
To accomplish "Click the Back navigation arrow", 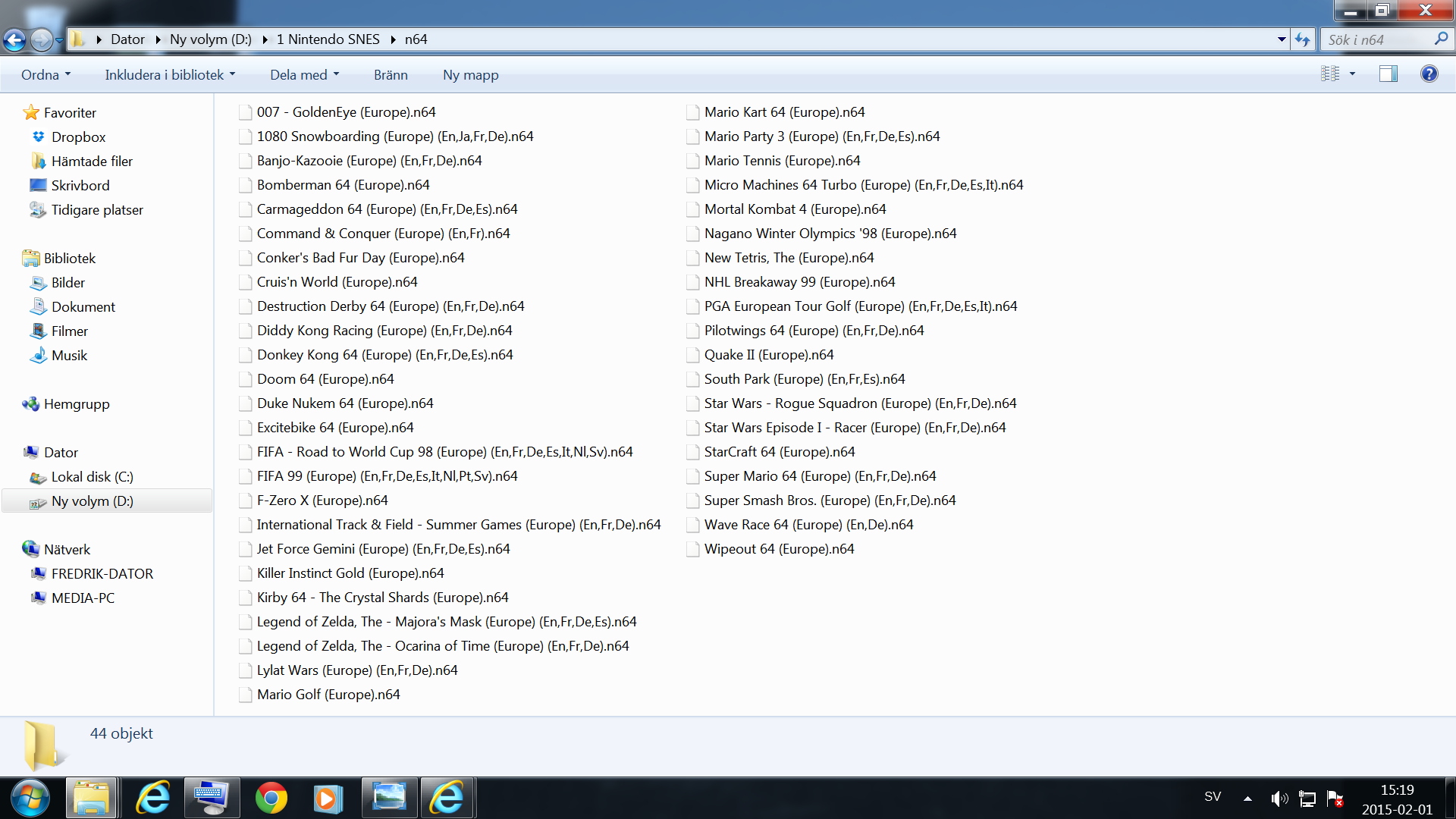I will tap(14, 39).
